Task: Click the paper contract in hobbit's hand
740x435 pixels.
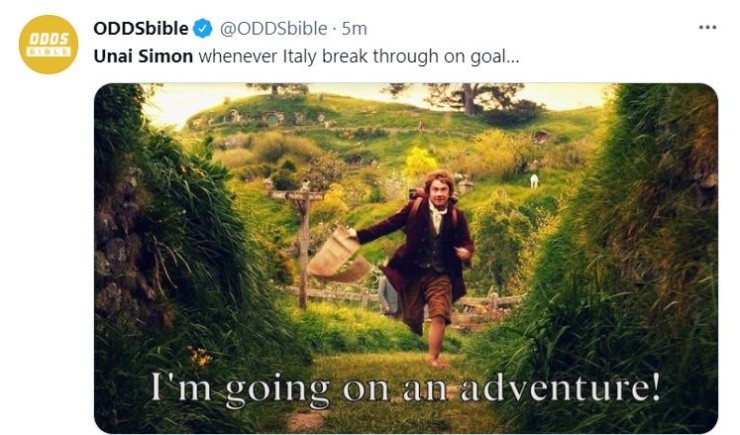Action: pos(338,255)
